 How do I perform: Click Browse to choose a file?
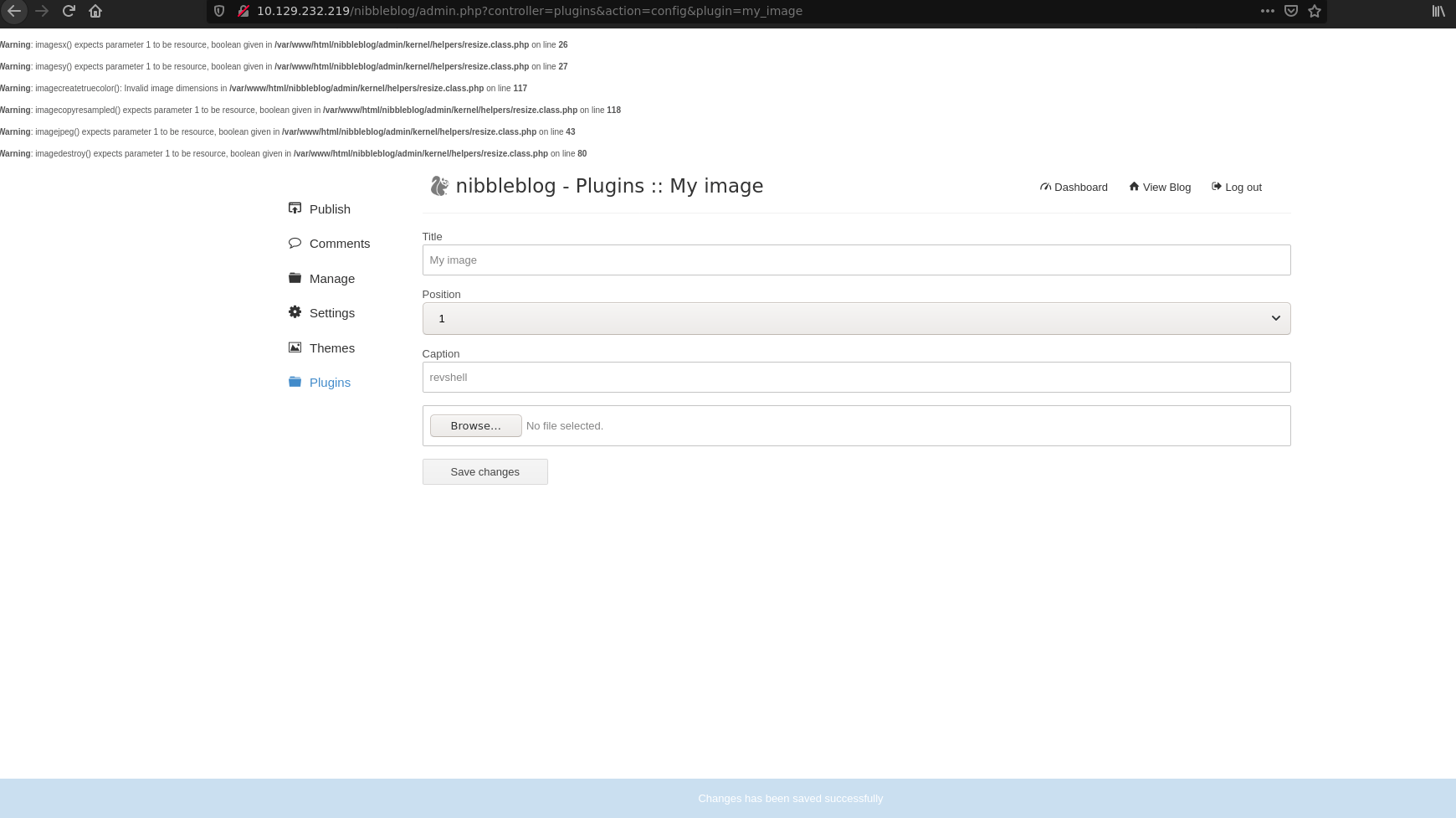[x=475, y=425]
